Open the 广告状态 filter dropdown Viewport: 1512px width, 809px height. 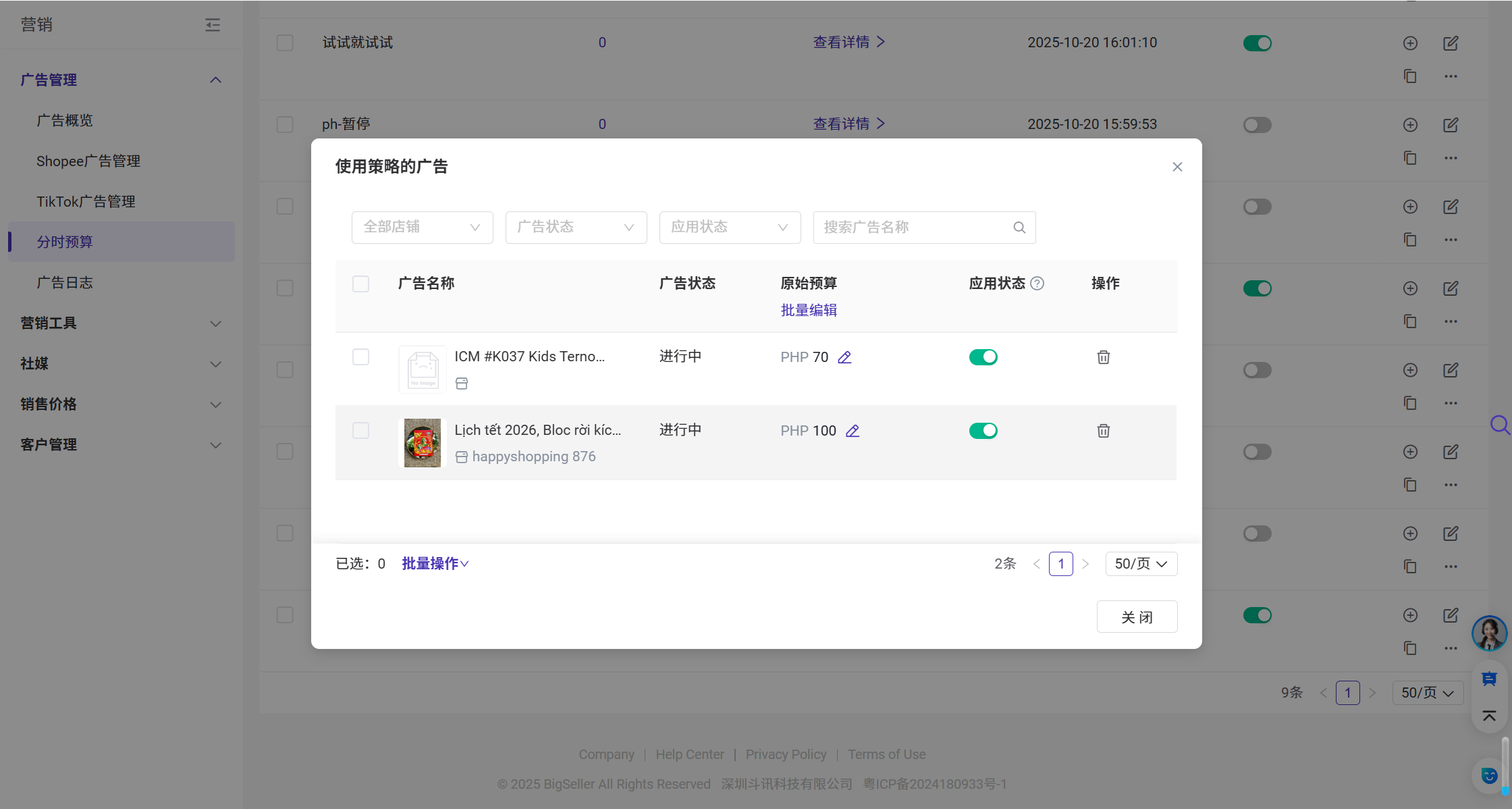pyautogui.click(x=576, y=228)
